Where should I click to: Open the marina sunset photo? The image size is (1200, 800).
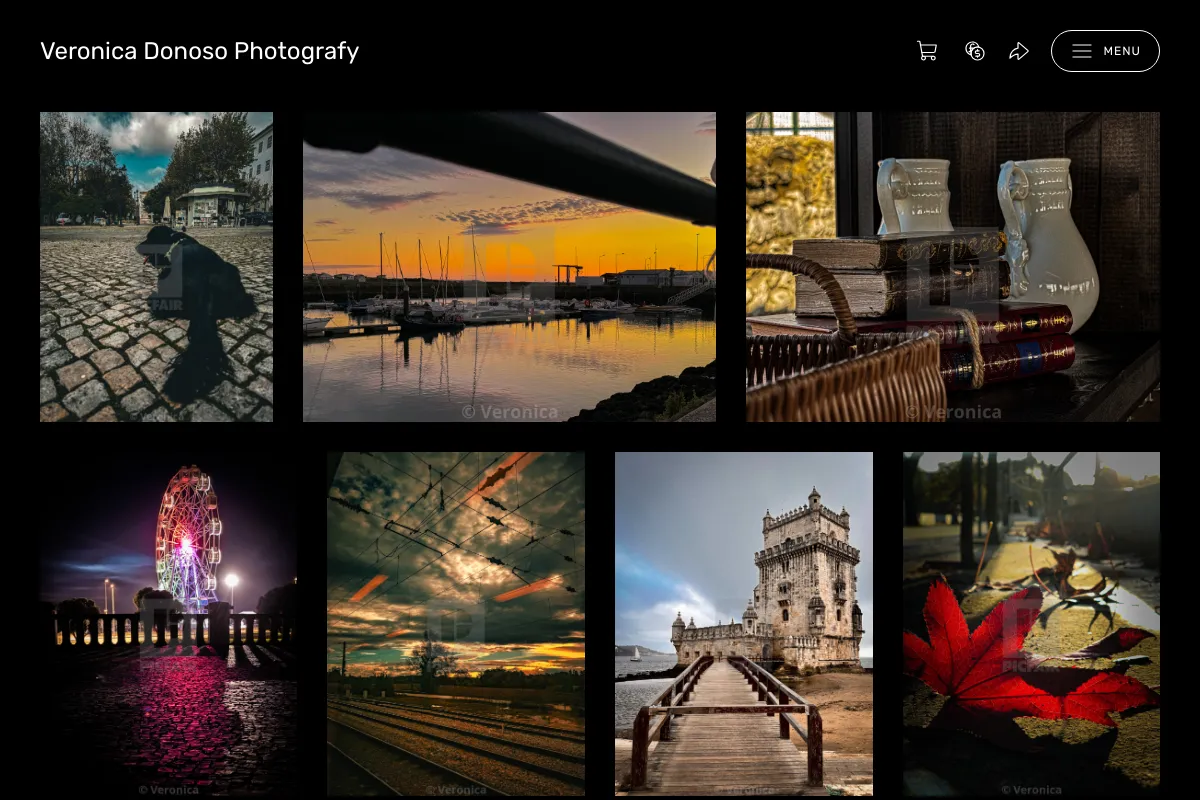pyautogui.click(x=509, y=267)
